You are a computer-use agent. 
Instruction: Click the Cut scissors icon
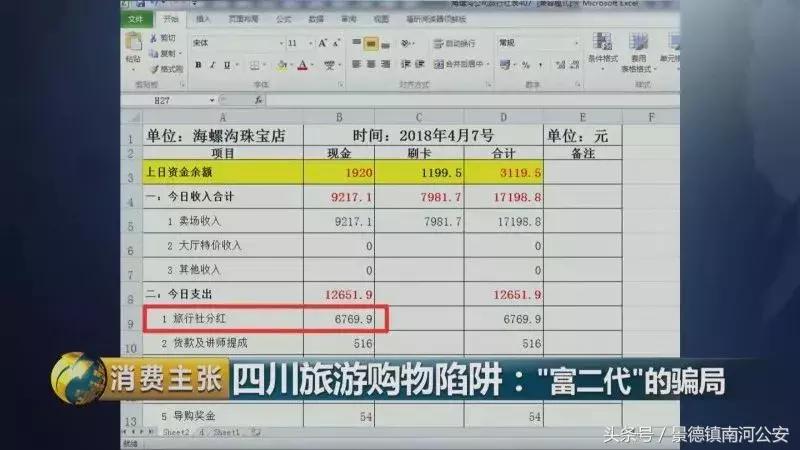[x=154, y=38]
